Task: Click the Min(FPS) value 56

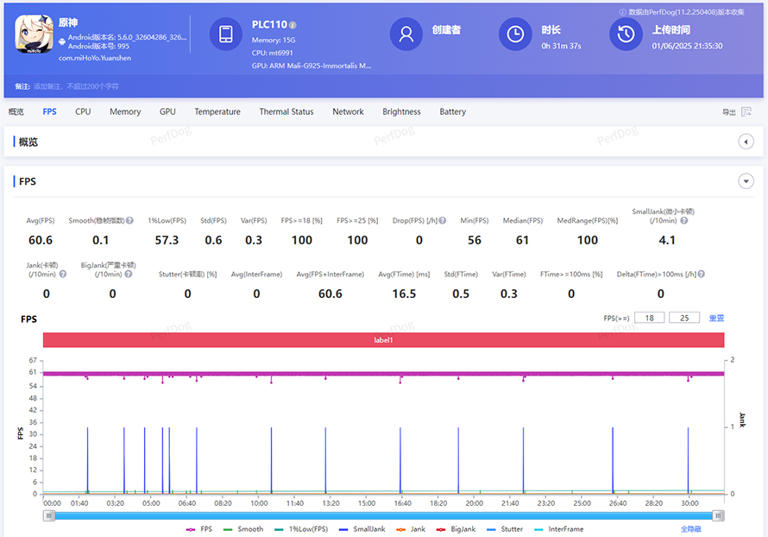Action: (474, 240)
